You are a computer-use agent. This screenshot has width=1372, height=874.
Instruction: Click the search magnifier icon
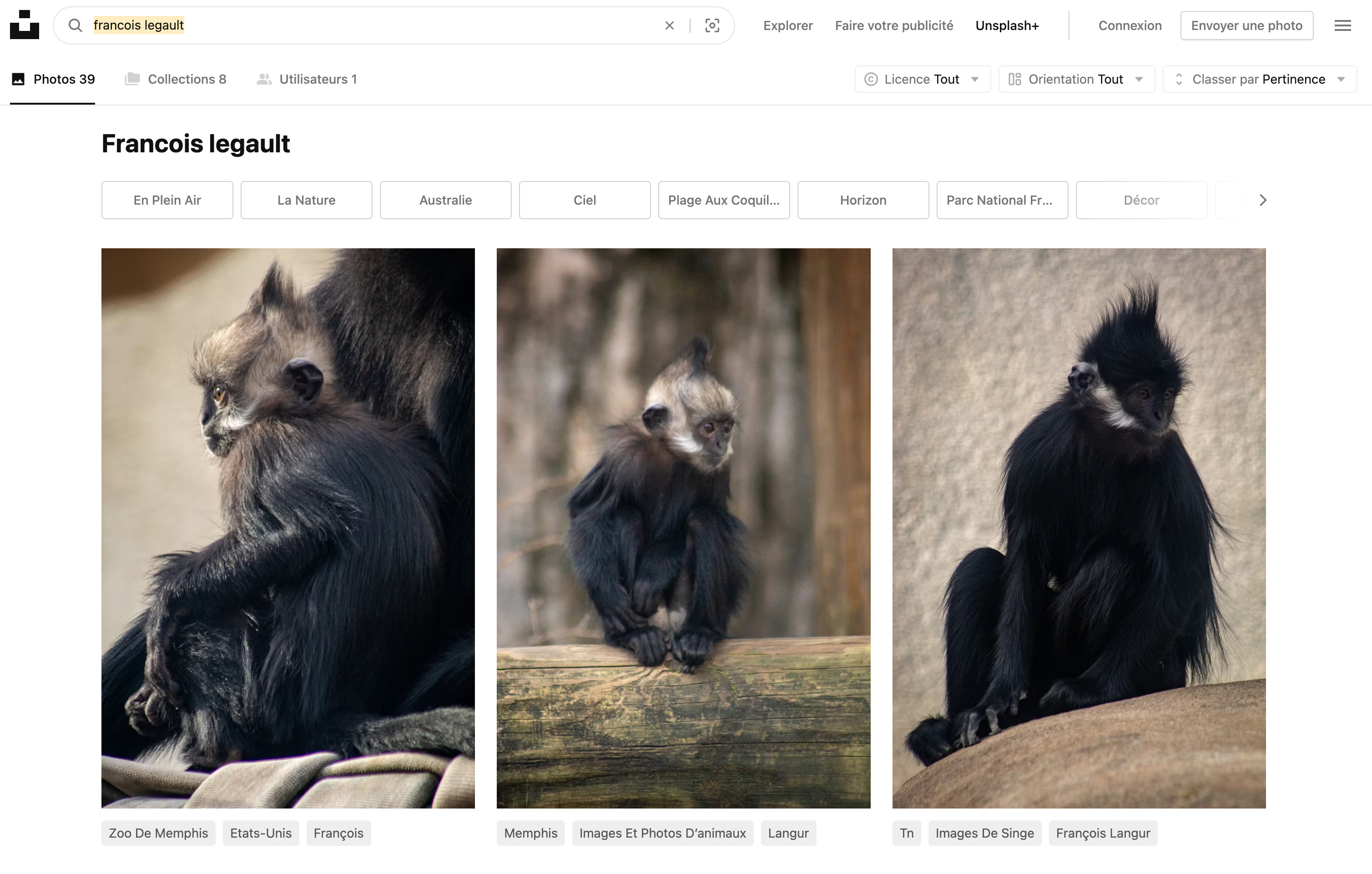(x=75, y=25)
